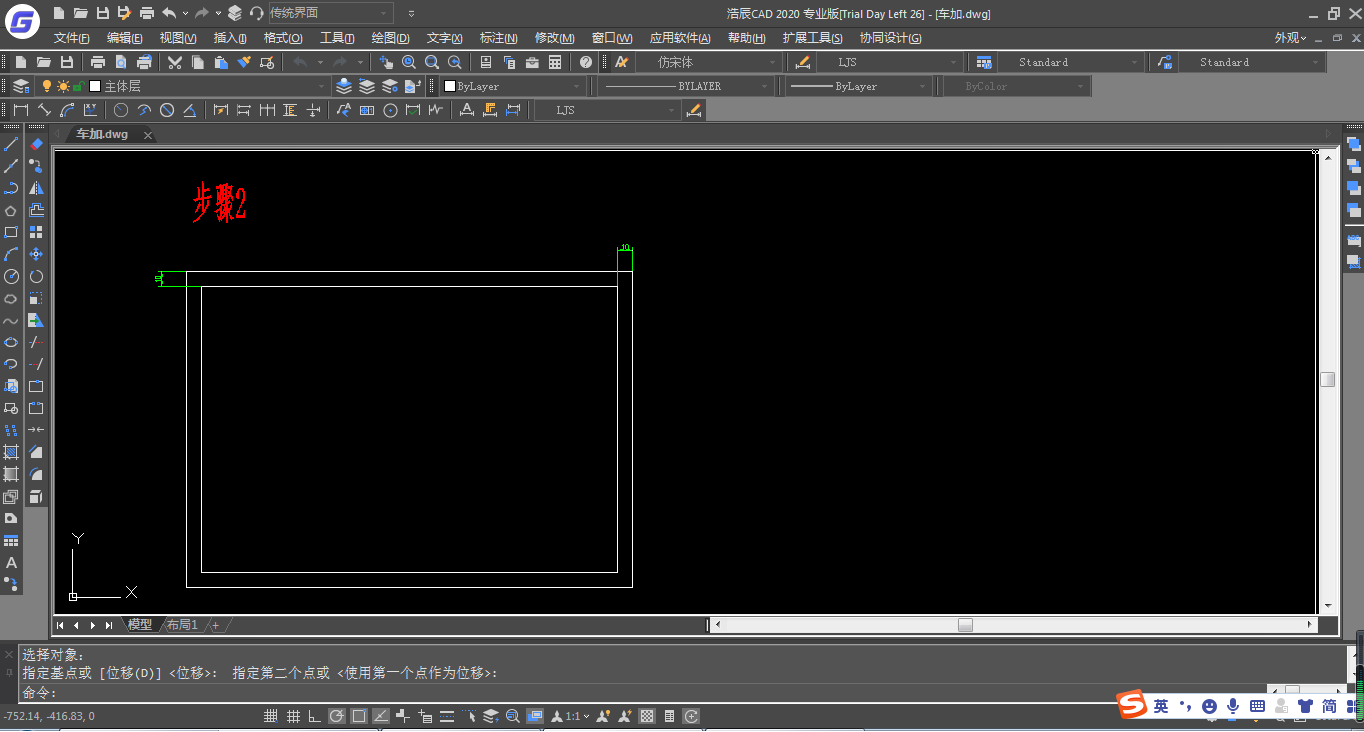
Task: Open the ByLayer lineweight dropdown
Action: pos(859,86)
